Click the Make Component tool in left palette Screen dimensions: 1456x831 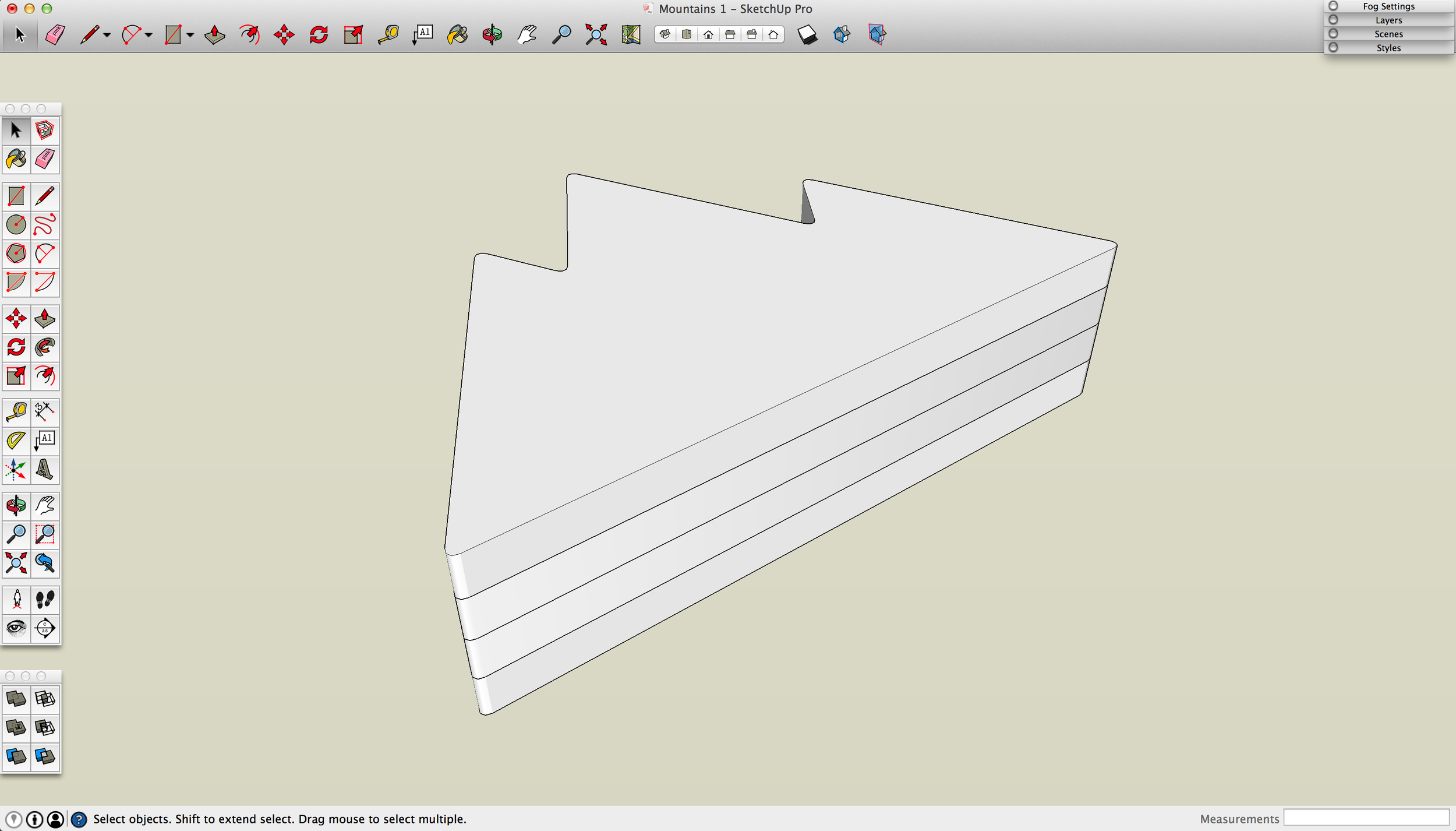coord(45,131)
